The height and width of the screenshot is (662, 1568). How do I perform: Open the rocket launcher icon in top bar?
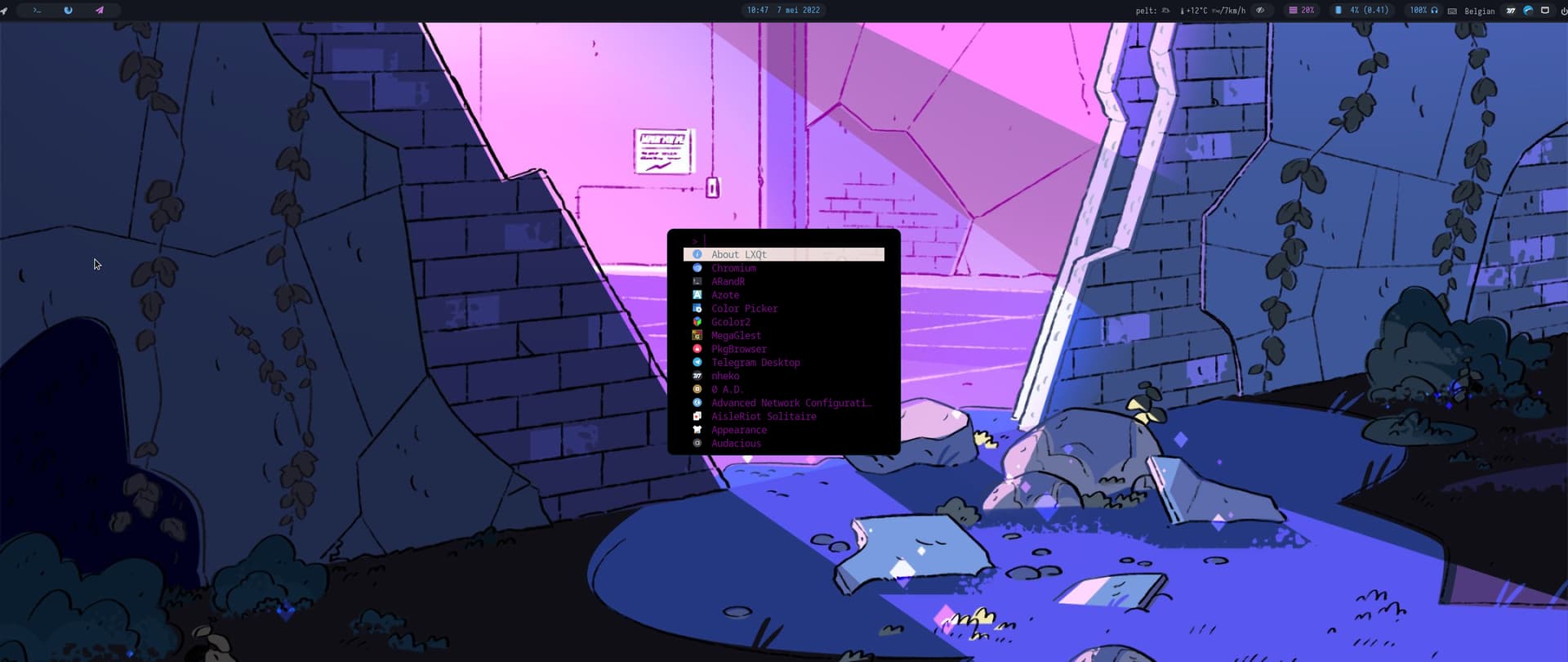tap(4, 11)
